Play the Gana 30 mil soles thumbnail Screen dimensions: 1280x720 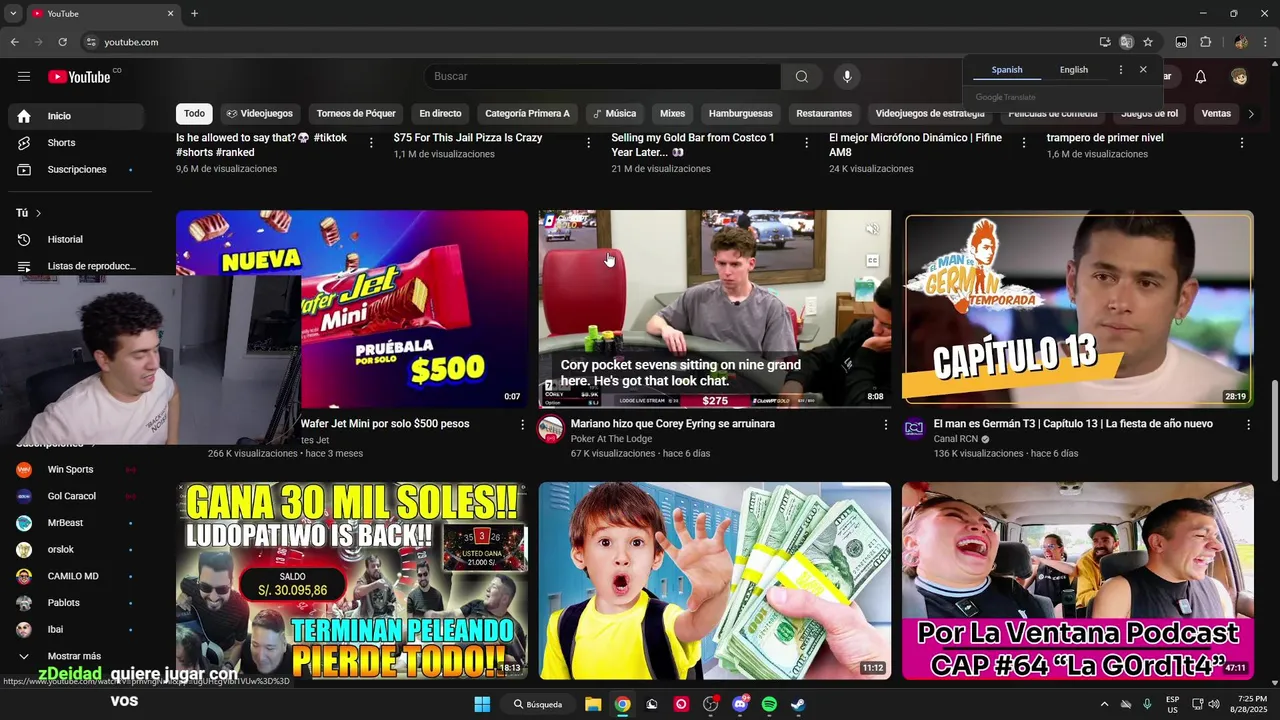tap(352, 581)
